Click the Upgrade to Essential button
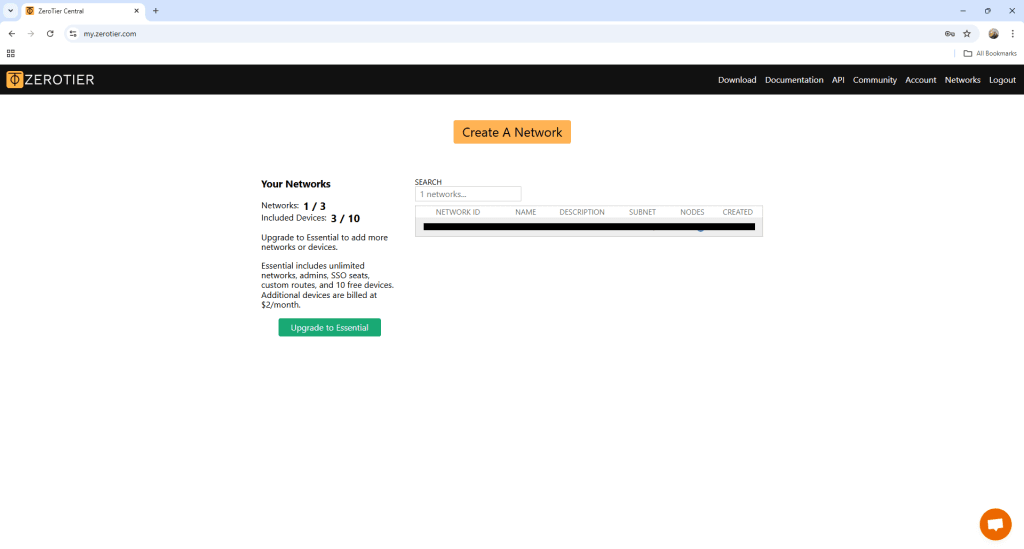Image resolution: width=1024 pixels, height=549 pixels. coord(329,328)
